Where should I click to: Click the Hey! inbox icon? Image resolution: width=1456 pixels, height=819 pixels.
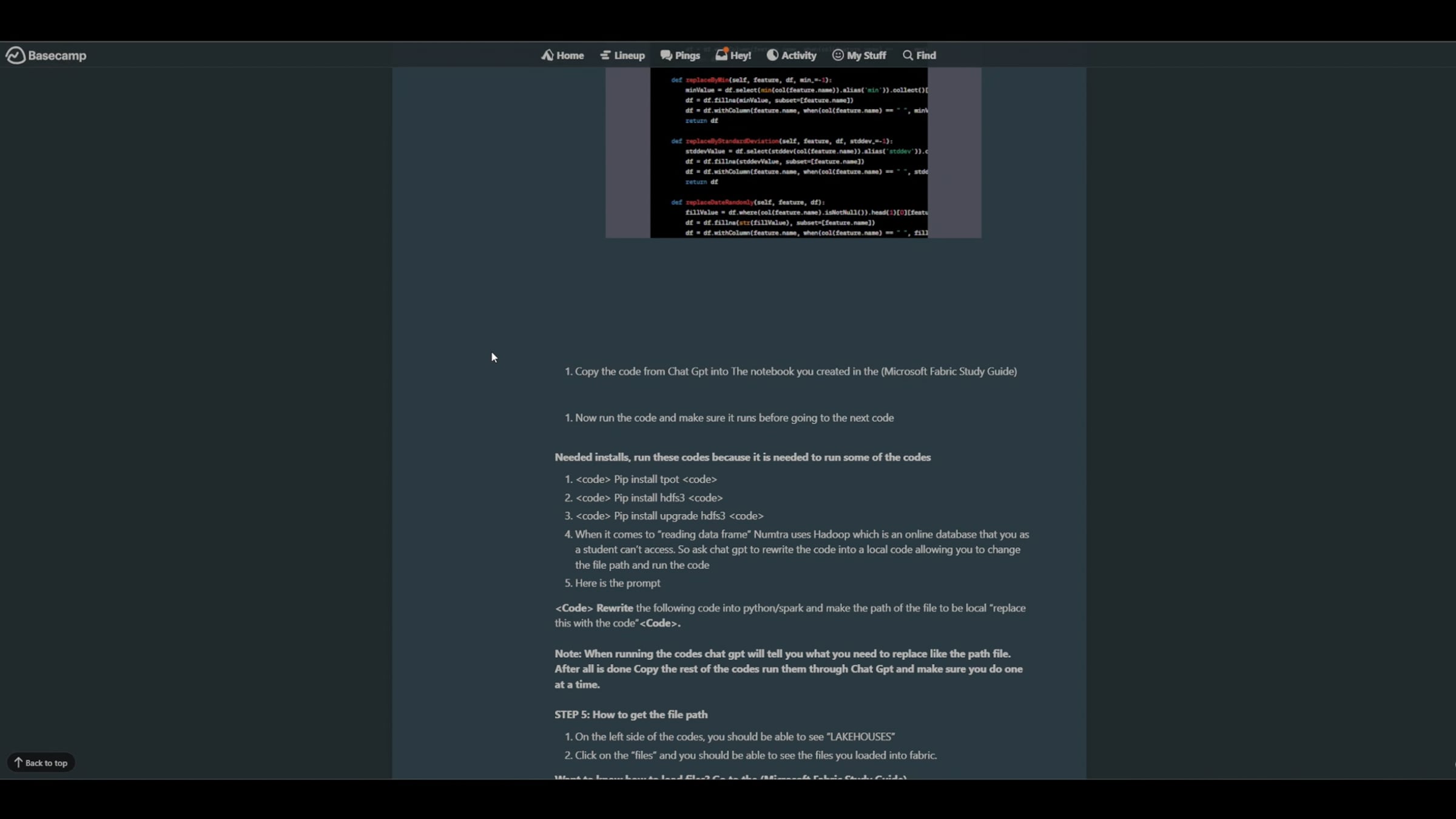[x=721, y=55]
